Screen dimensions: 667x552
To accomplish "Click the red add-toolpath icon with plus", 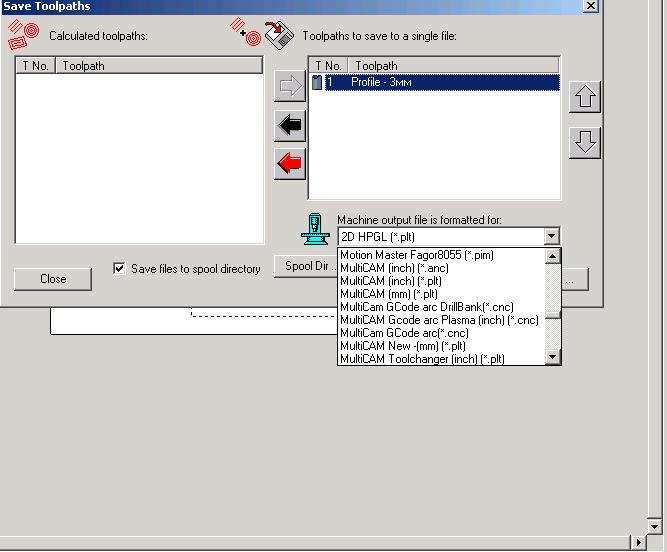I will point(246,31).
